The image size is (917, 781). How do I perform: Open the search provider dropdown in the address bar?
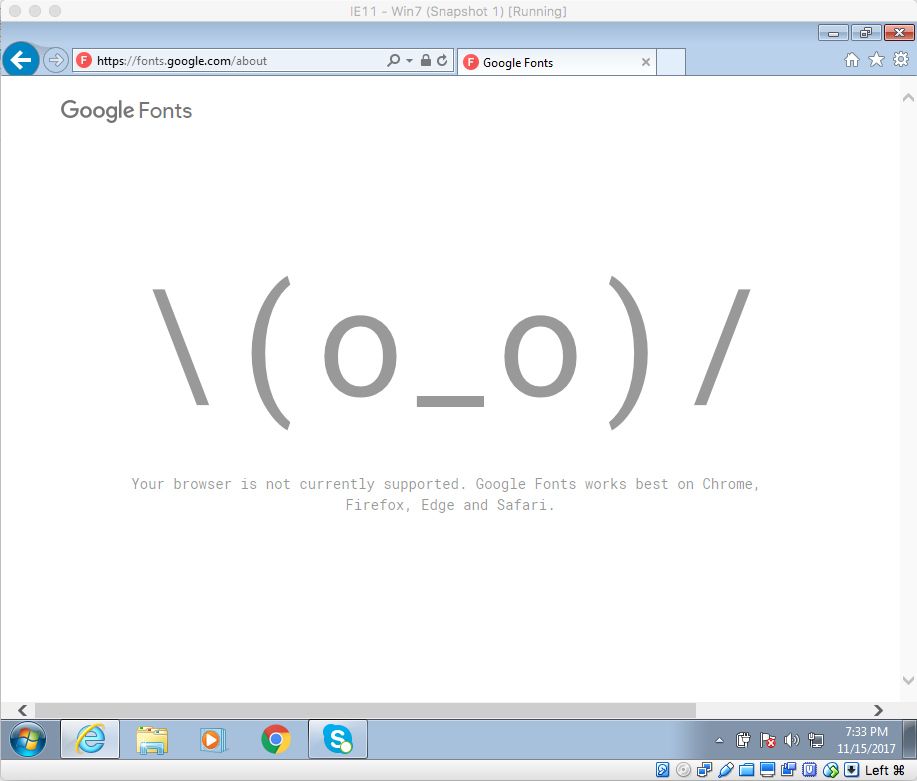tap(411, 59)
